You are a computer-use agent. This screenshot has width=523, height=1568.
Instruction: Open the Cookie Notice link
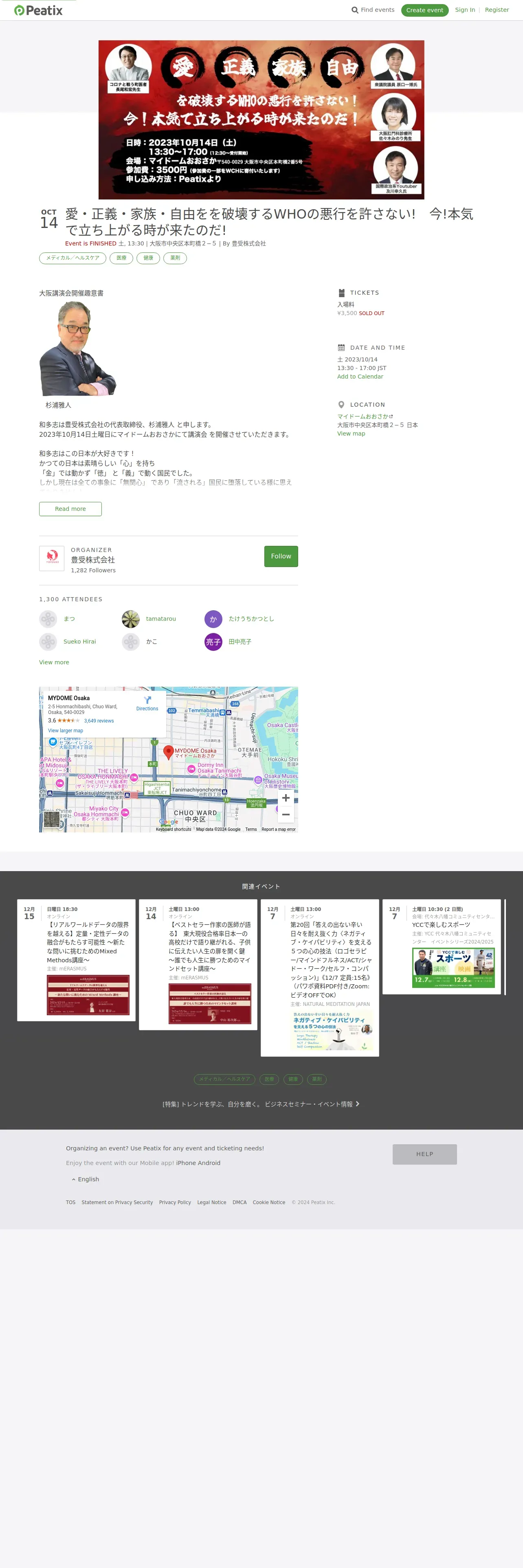pos(268,1202)
